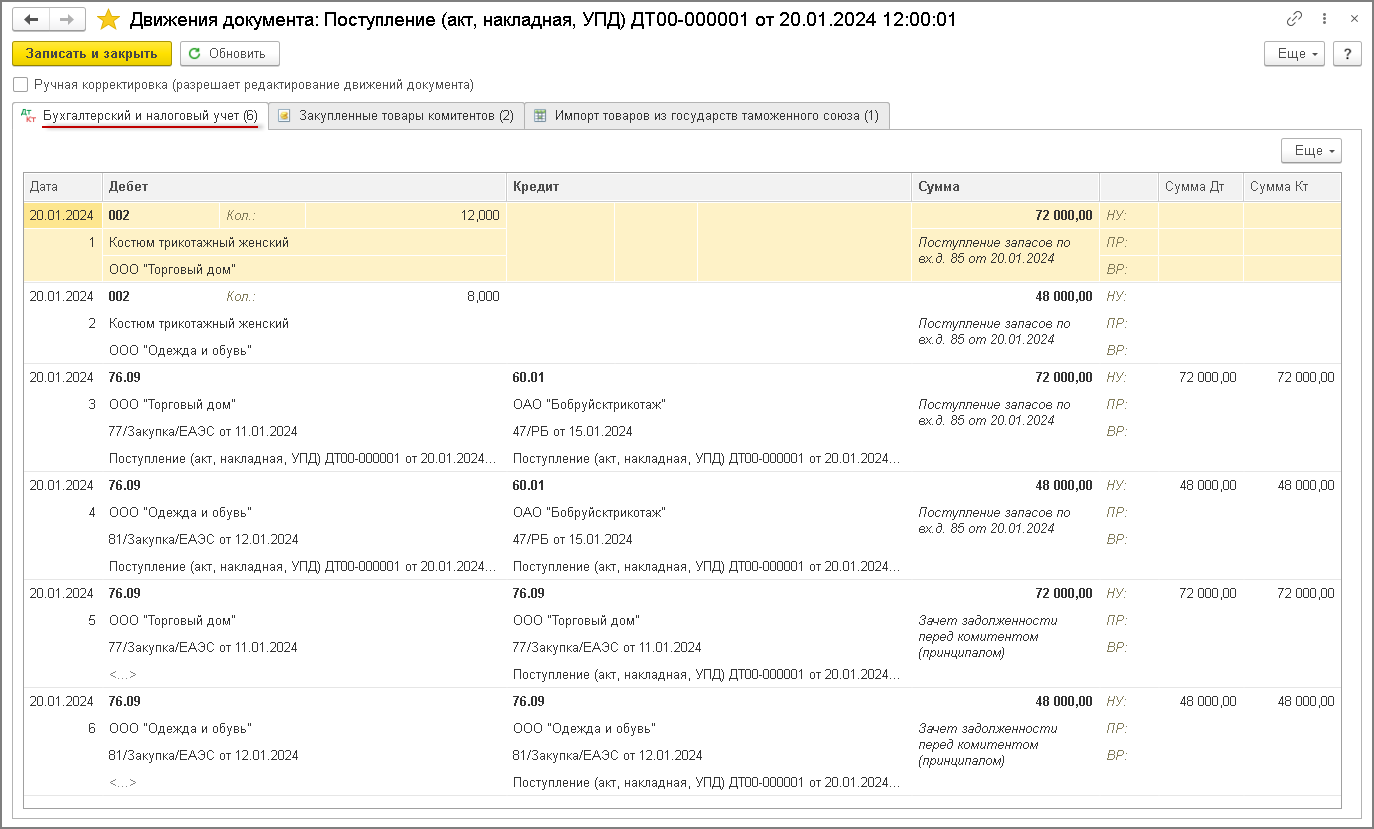The width and height of the screenshot is (1374, 829).
Task: Copy link with the chain icon
Action: [1294, 19]
